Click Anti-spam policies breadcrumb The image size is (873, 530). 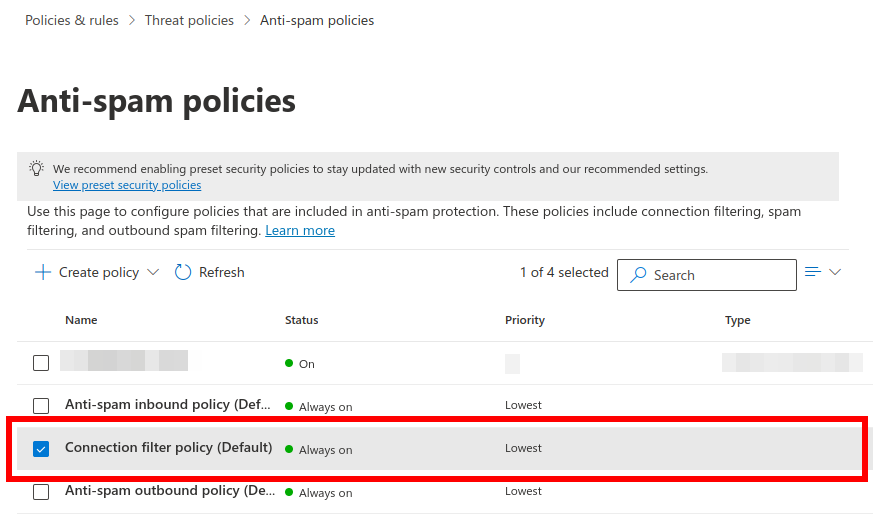pos(317,21)
